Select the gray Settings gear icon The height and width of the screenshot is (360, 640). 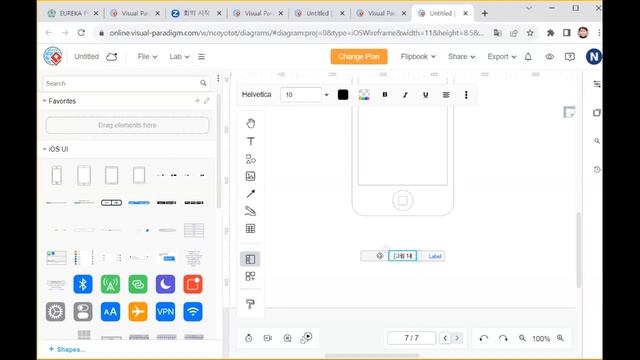pyautogui.click(x=56, y=312)
